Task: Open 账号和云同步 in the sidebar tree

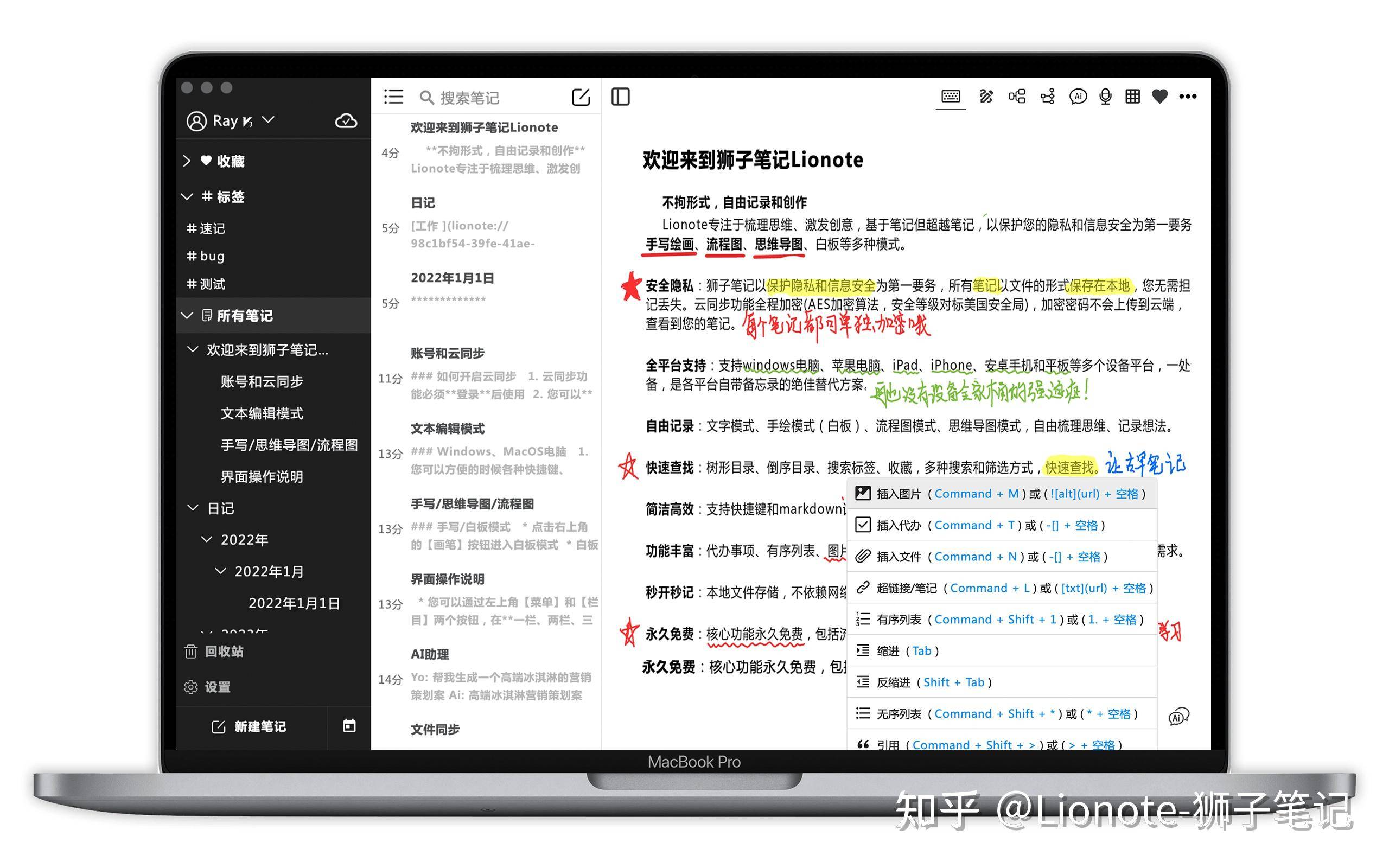Action: [262, 381]
